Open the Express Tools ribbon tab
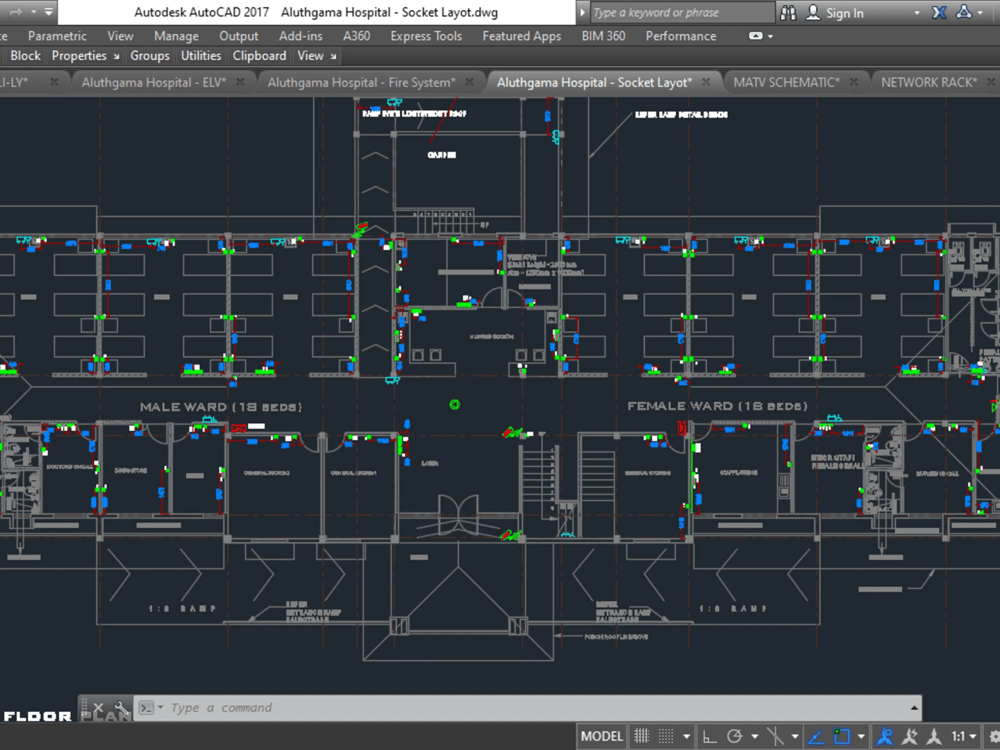Viewport: 1000px width, 750px height. (425, 36)
